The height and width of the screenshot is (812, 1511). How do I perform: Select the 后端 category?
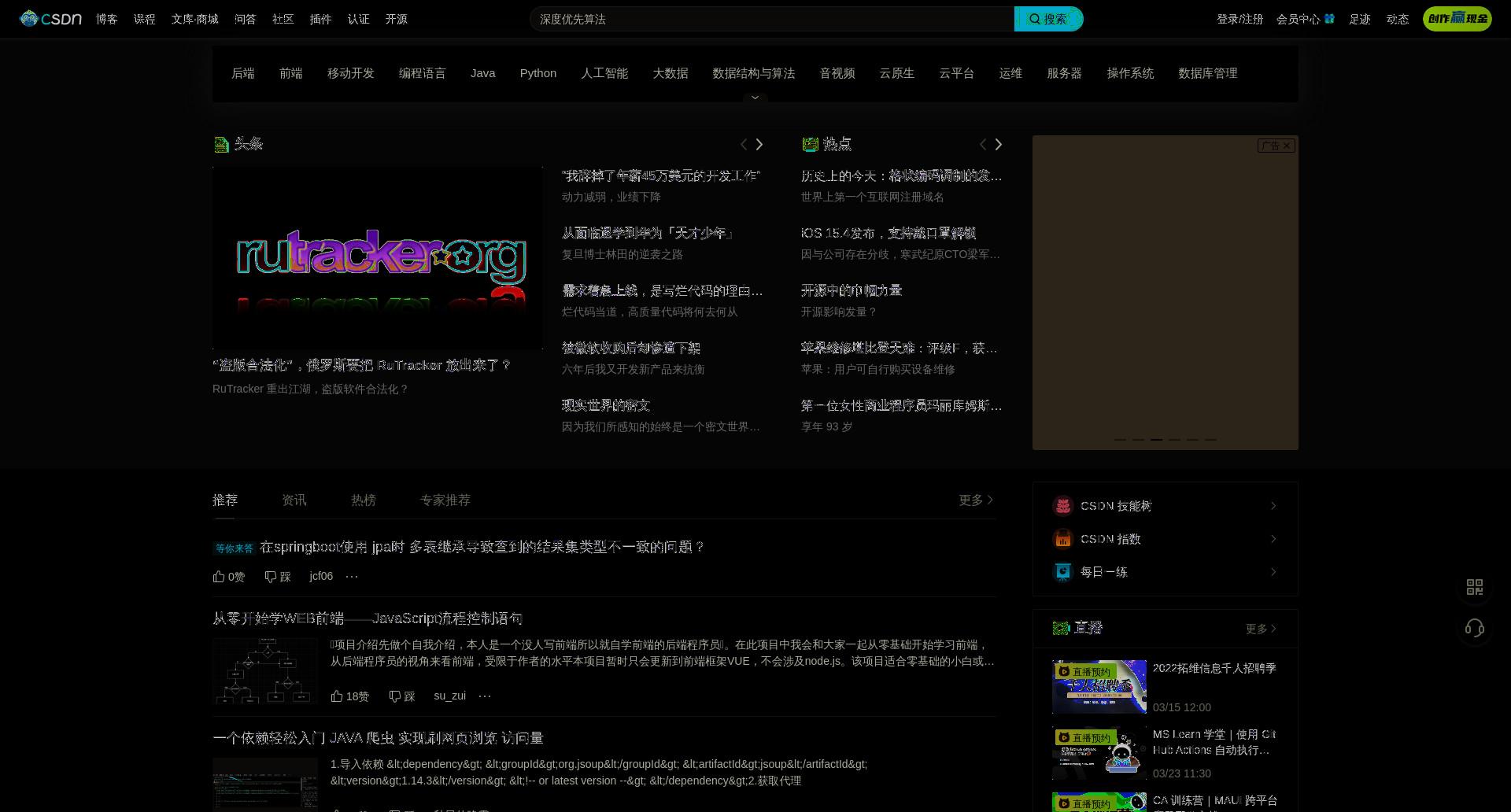click(243, 73)
